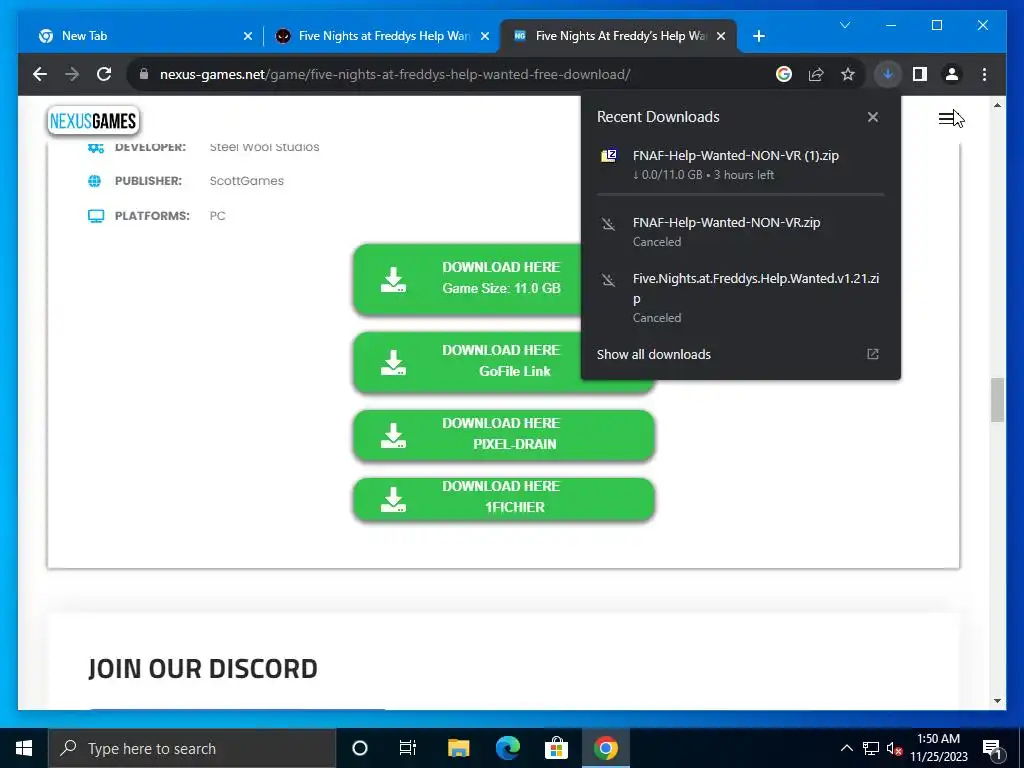Close the Five Nights at Freddys second tab
Viewport: 1024px width, 768px height.
[x=485, y=36]
